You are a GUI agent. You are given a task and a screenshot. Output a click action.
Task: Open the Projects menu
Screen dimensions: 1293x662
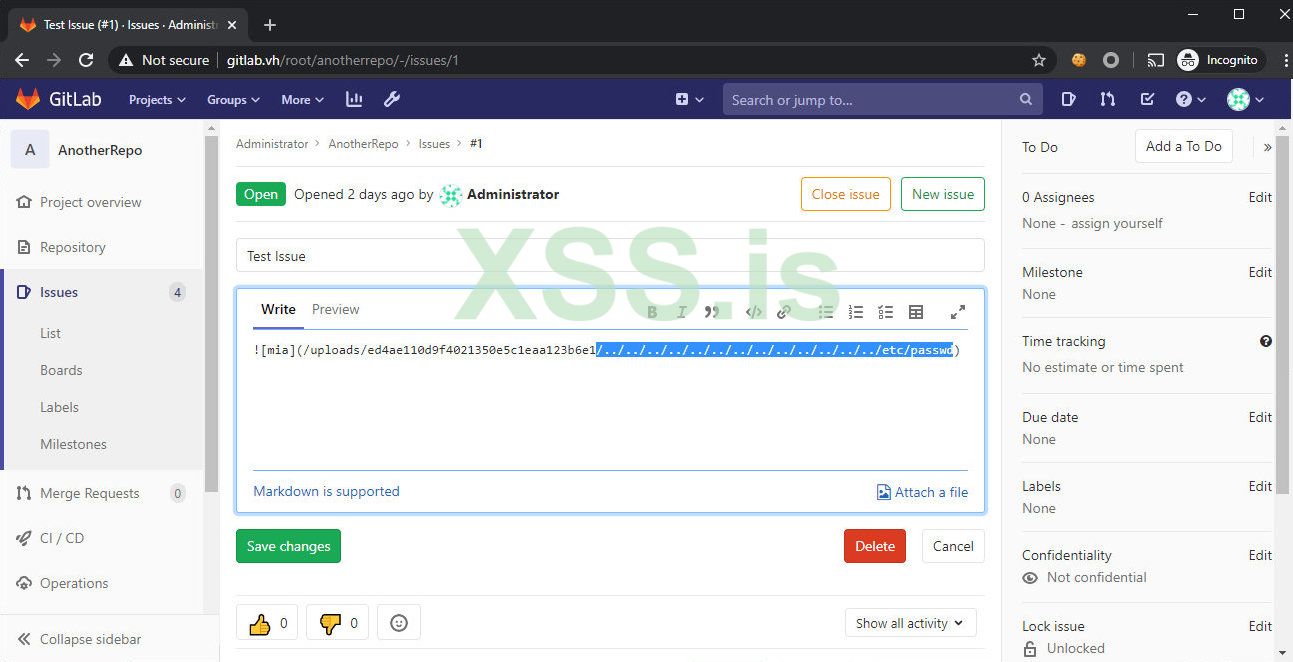pos(157,99)
